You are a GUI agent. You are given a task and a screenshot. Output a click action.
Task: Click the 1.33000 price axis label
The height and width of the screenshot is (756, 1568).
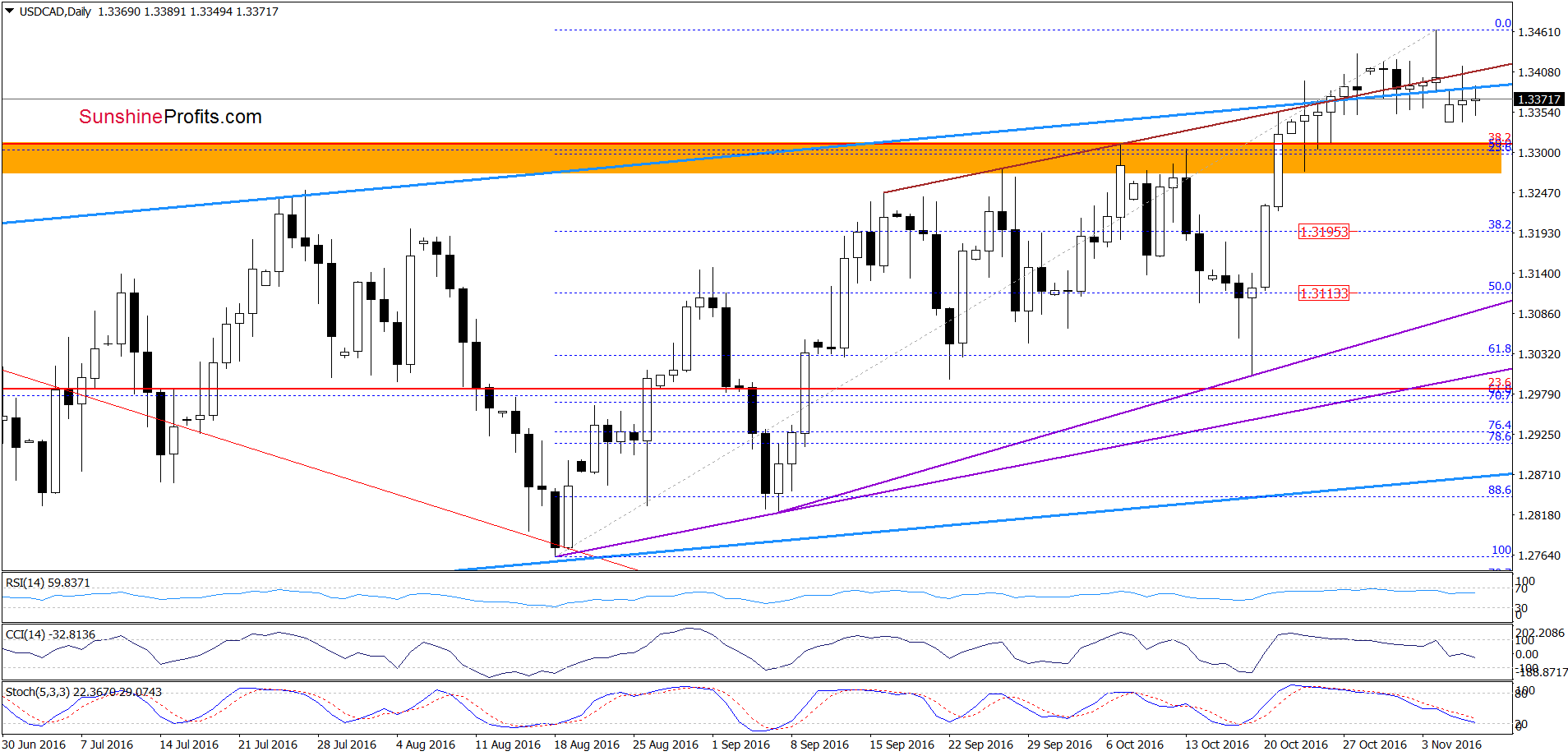1539,153
